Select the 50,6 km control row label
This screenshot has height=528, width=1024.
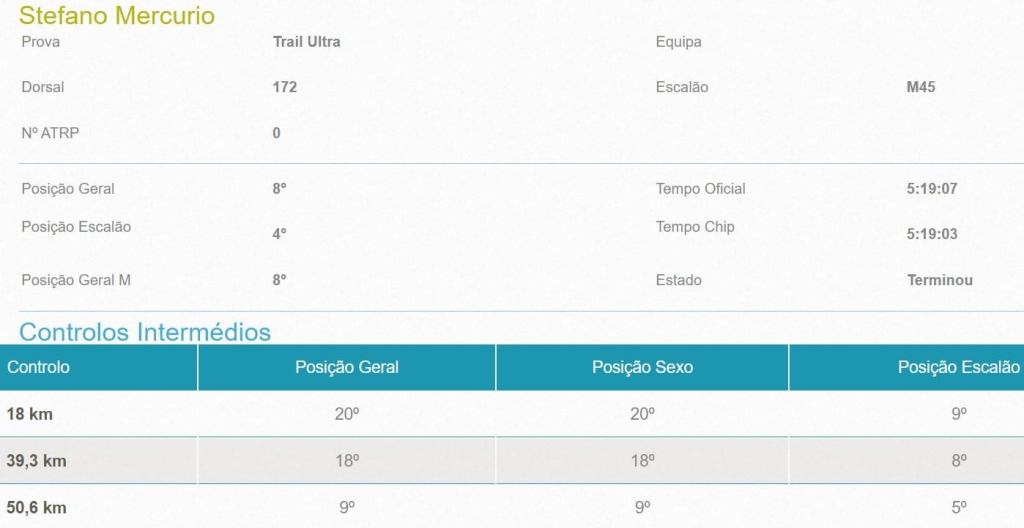coord(36,507)
